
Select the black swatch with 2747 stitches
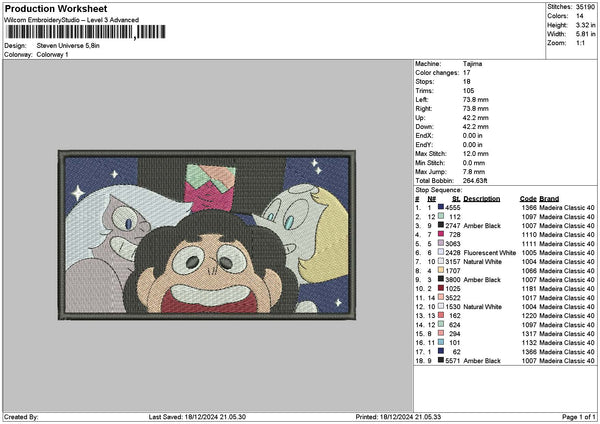coord(441,225)
